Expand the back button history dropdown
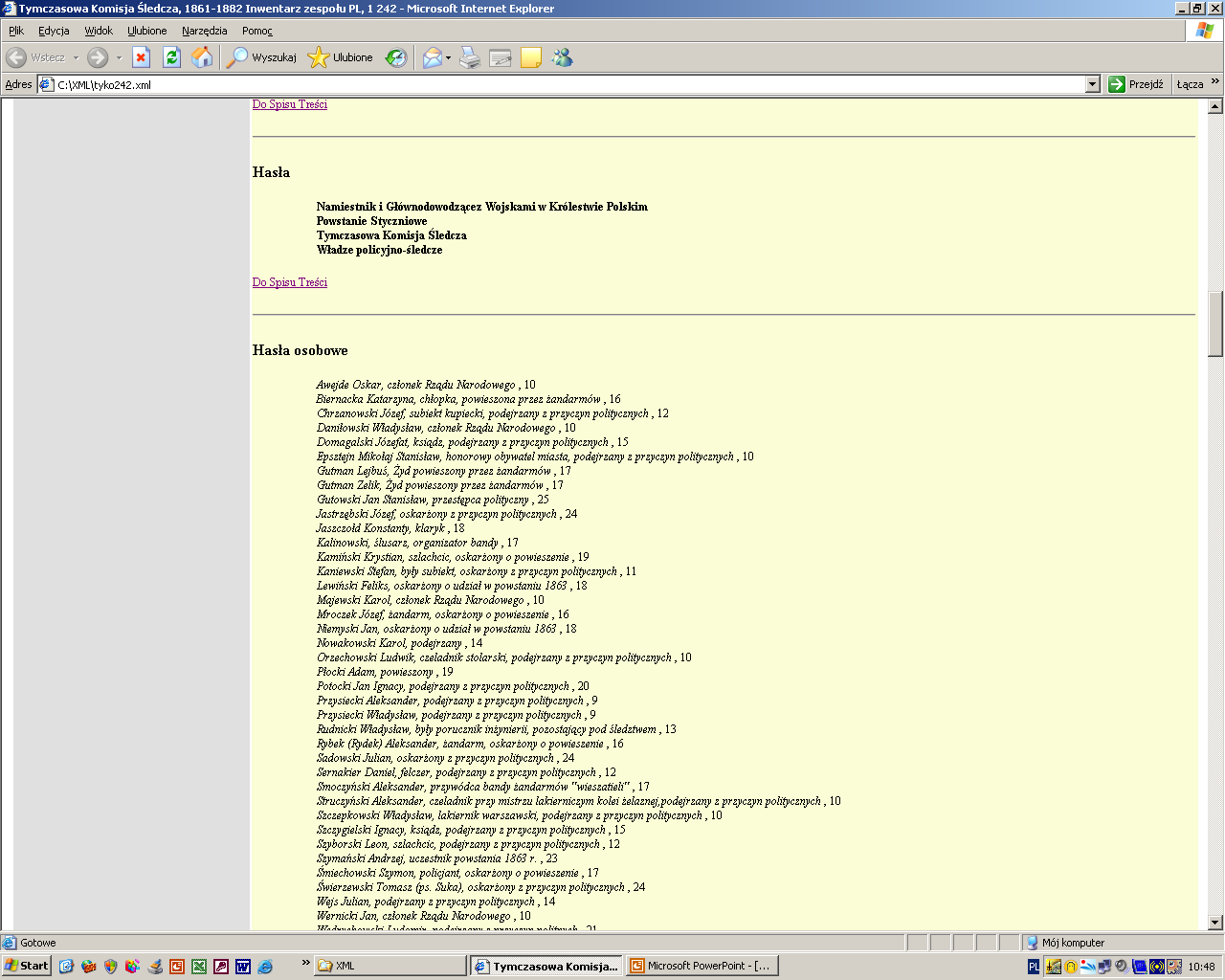 click(x=76, y=57)
